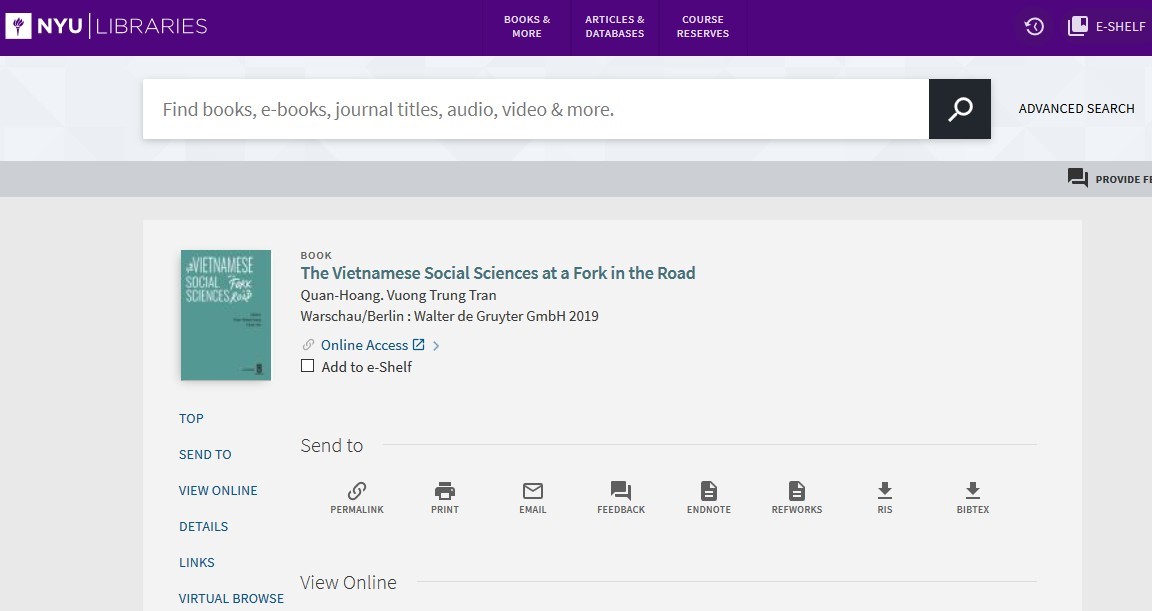Check the Add to e-Shelf checkbox
This screenshot has height=611, width=1152.
point(308,366)
